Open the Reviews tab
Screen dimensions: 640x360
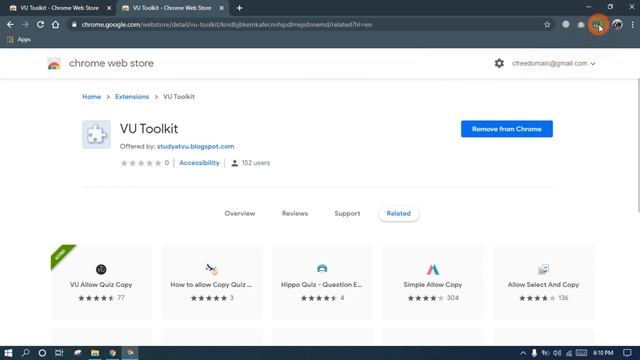(295, 213)
